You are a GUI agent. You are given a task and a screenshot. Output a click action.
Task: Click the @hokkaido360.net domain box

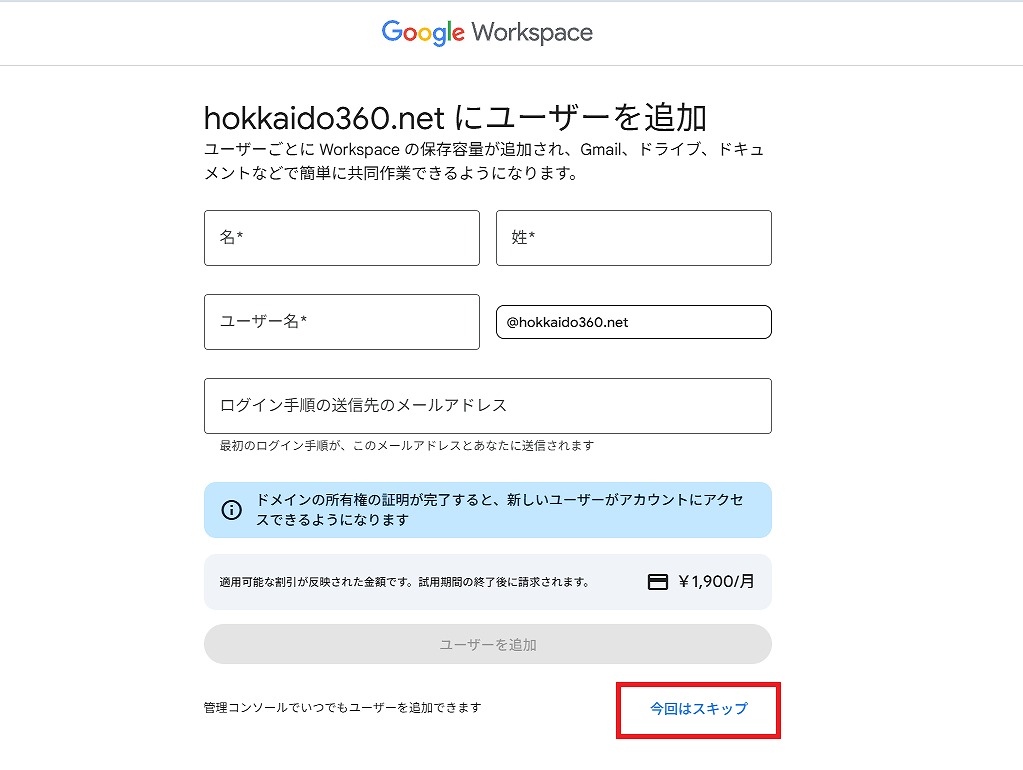(x=633, y=322)
